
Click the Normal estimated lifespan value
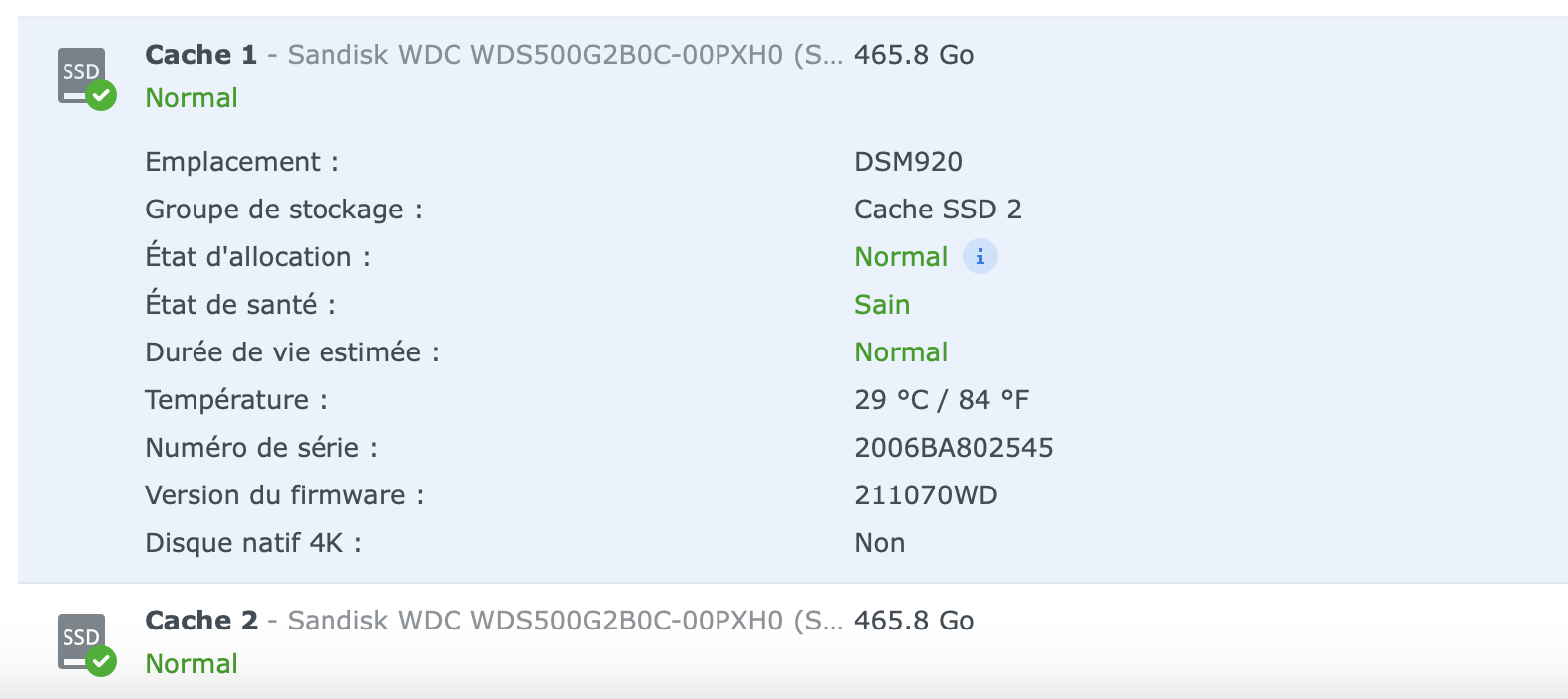(901, 352)
